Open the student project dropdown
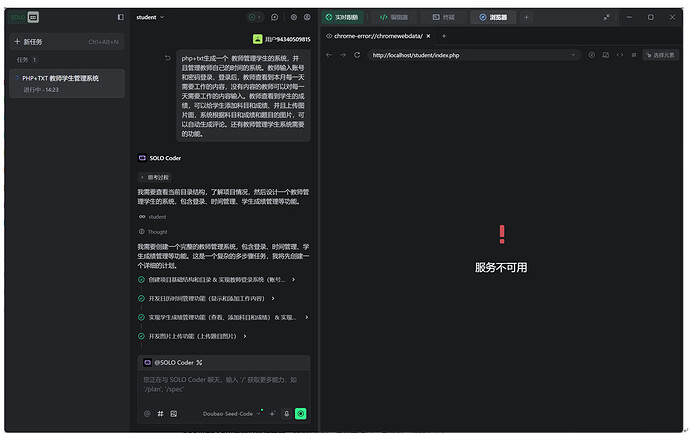Screen dimensions: 690x434 pyautogui.click(x=151, y=17)
